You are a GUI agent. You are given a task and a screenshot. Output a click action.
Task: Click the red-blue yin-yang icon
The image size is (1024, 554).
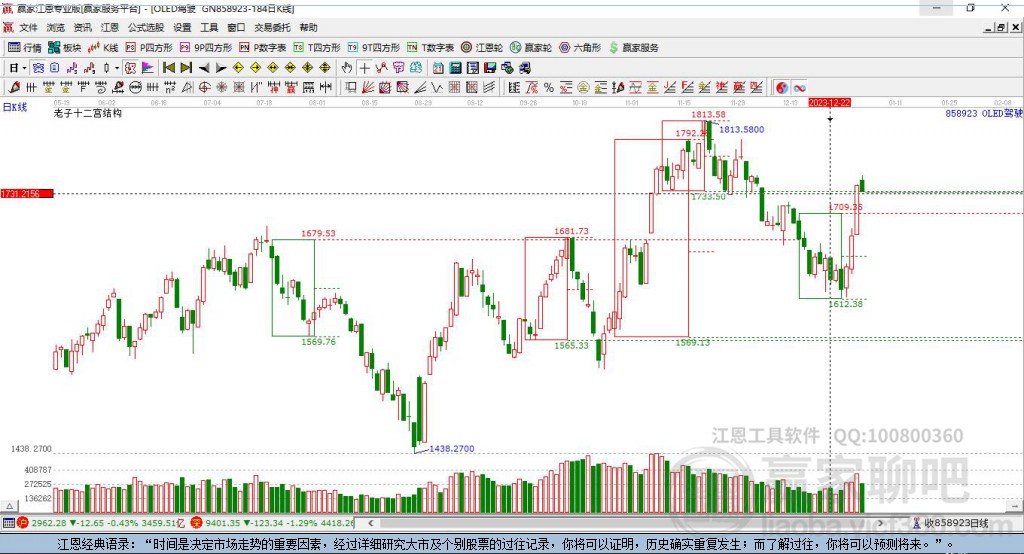[782, 88]
